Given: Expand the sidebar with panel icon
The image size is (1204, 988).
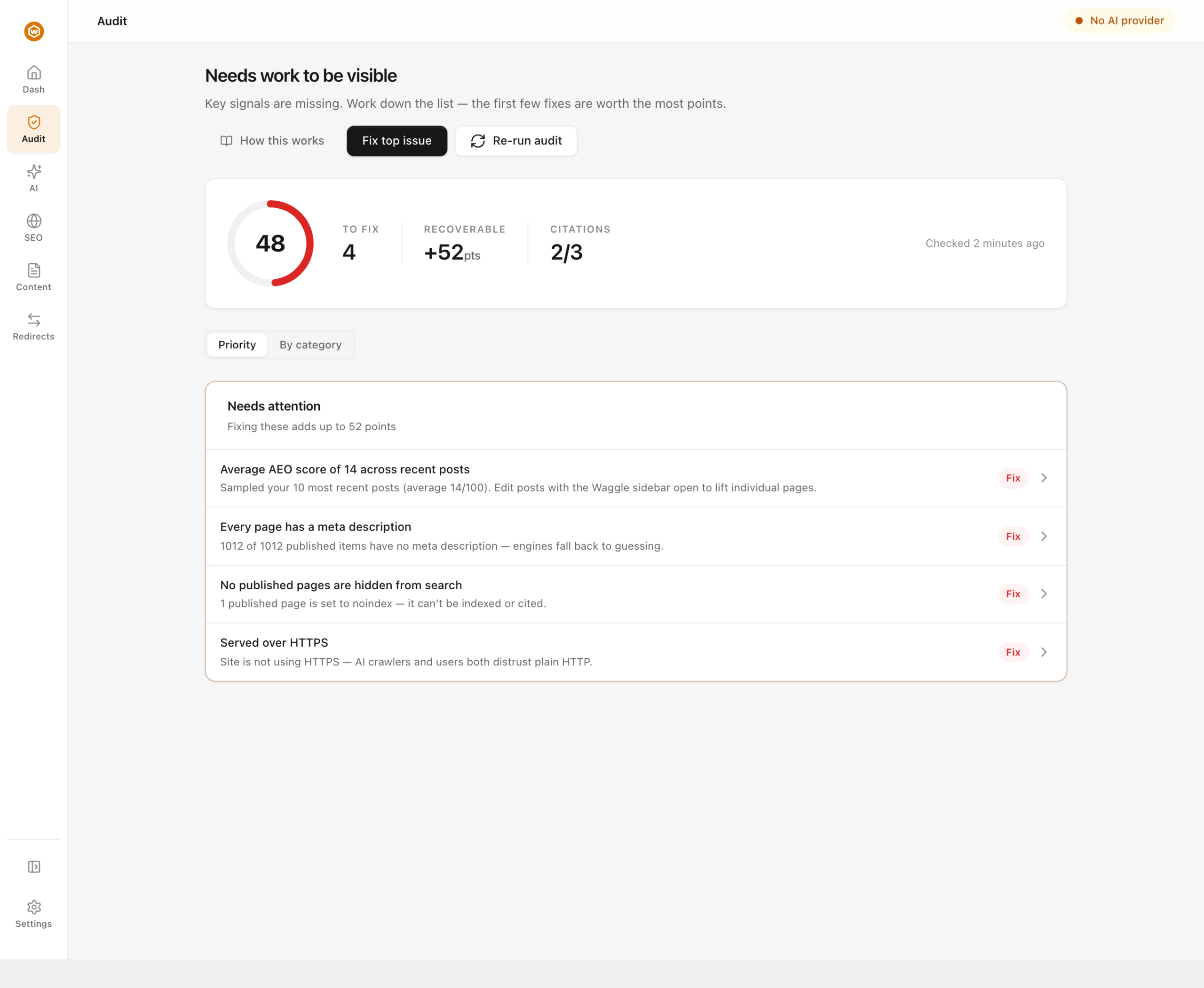Looking at the screenshot, I should pos(33,867).
